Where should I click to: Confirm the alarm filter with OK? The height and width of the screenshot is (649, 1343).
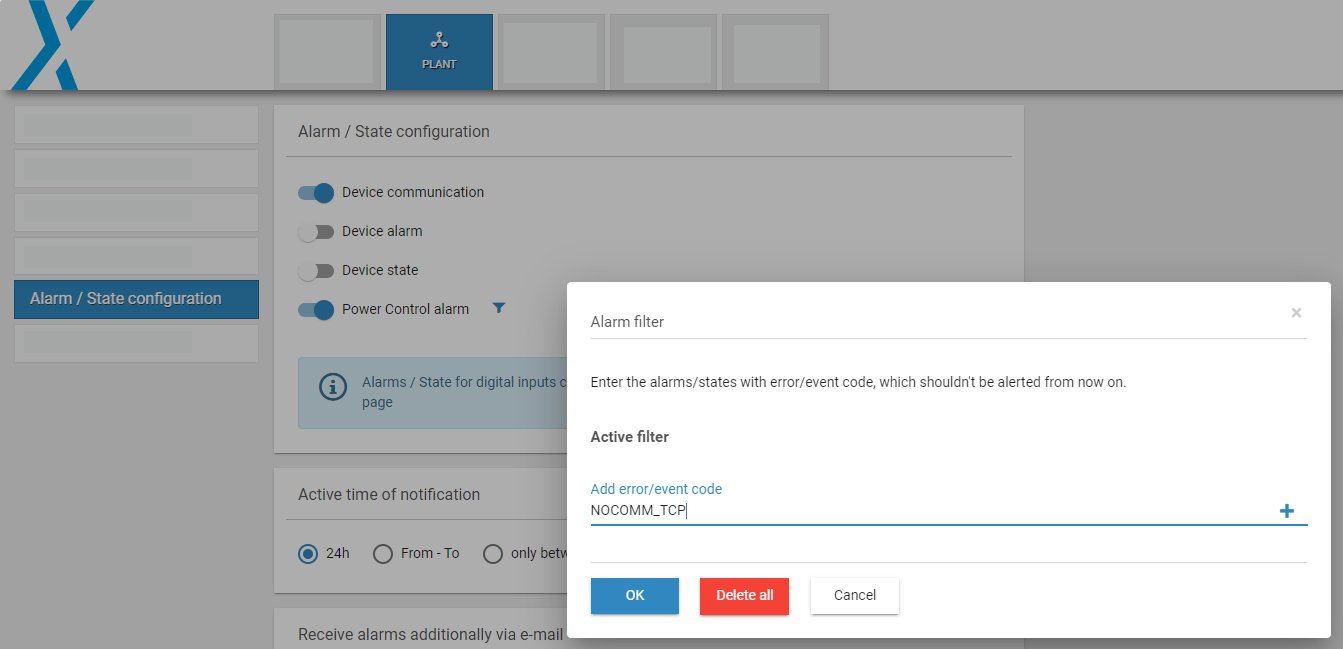tap(634, 595)
